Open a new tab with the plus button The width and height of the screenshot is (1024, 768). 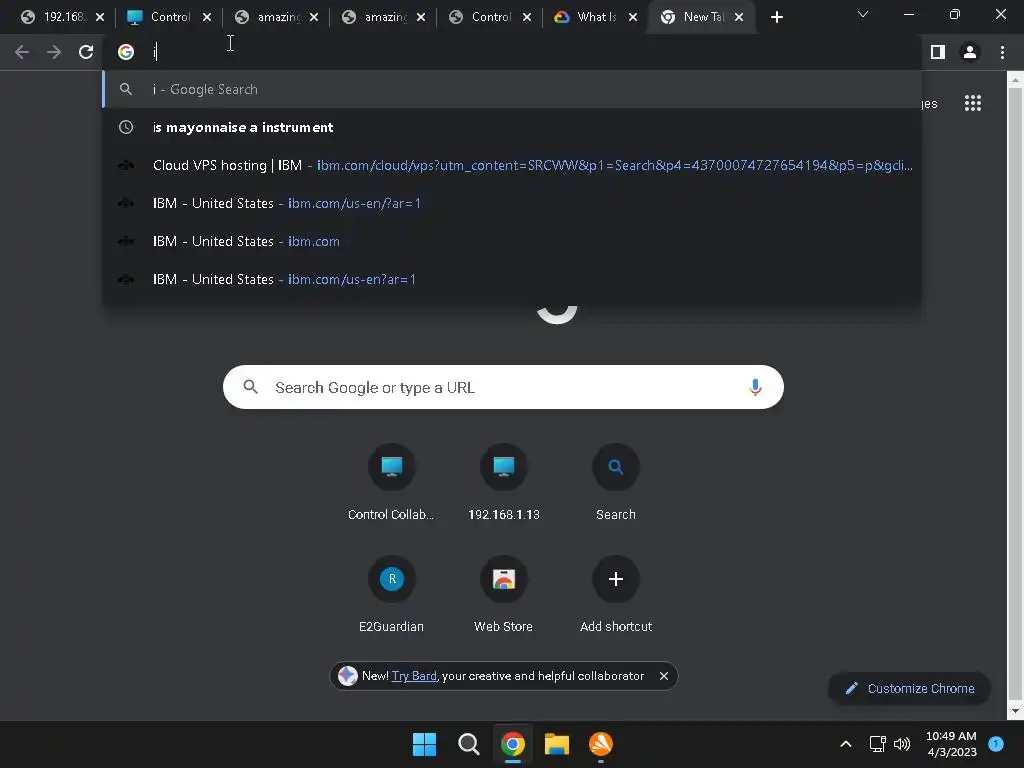776,17
